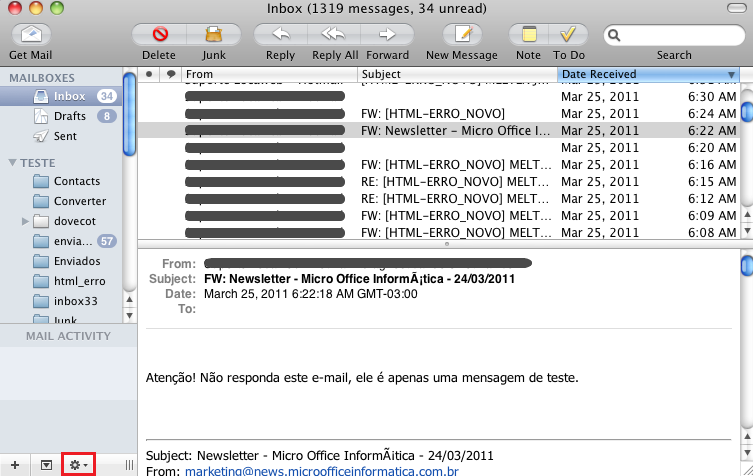Reply to the selected email
This screenshot has width=753, height=476.
280,35
